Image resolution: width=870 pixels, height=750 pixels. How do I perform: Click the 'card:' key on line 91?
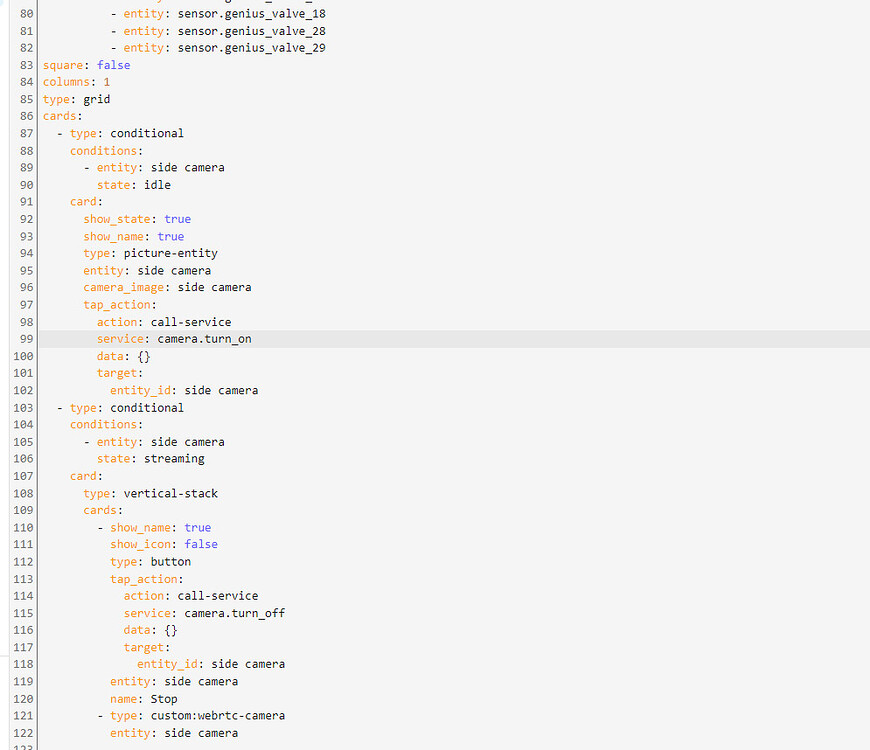[x=86, y=202]
